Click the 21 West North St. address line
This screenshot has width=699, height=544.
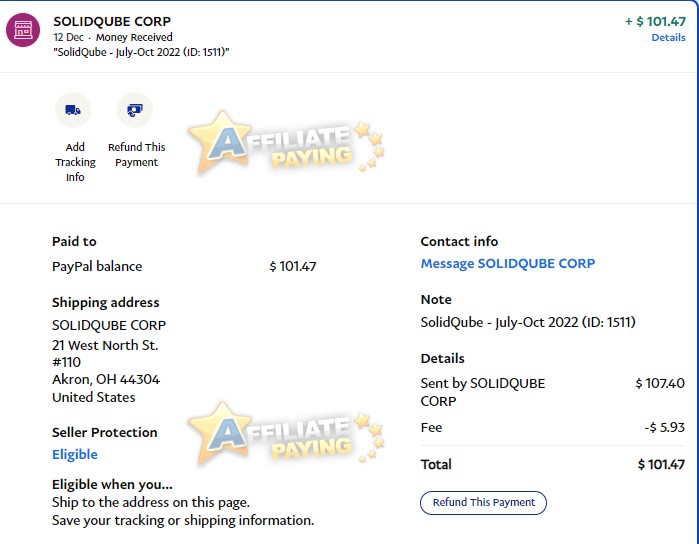[105, 345]
